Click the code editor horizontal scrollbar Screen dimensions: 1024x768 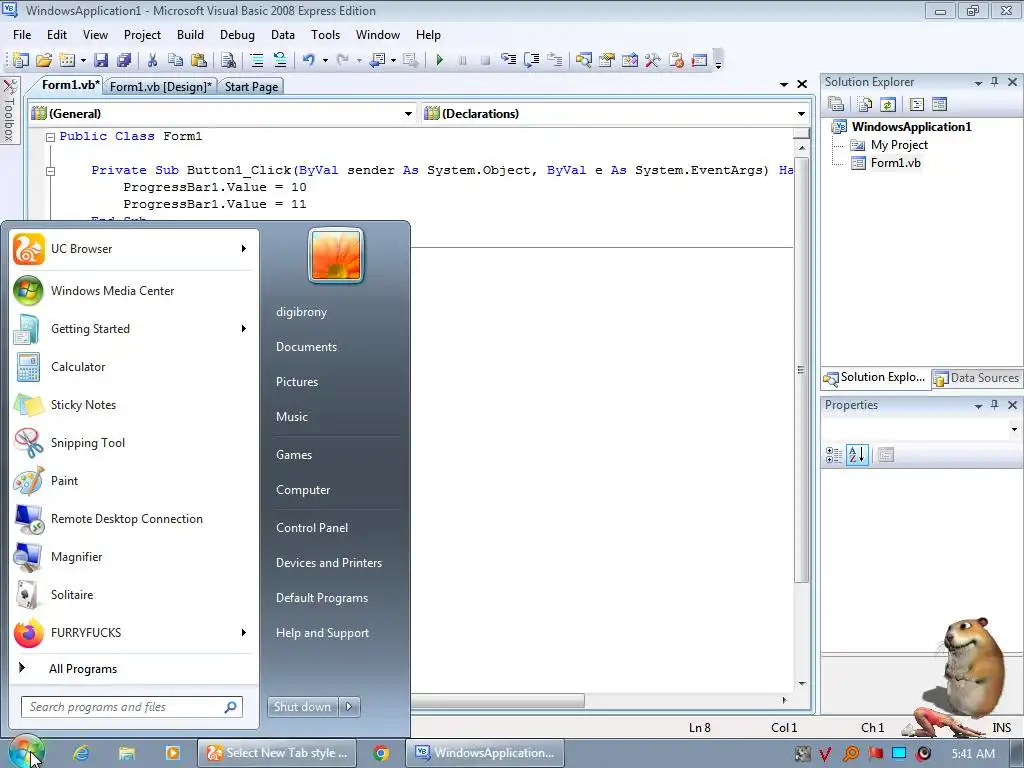497,700
